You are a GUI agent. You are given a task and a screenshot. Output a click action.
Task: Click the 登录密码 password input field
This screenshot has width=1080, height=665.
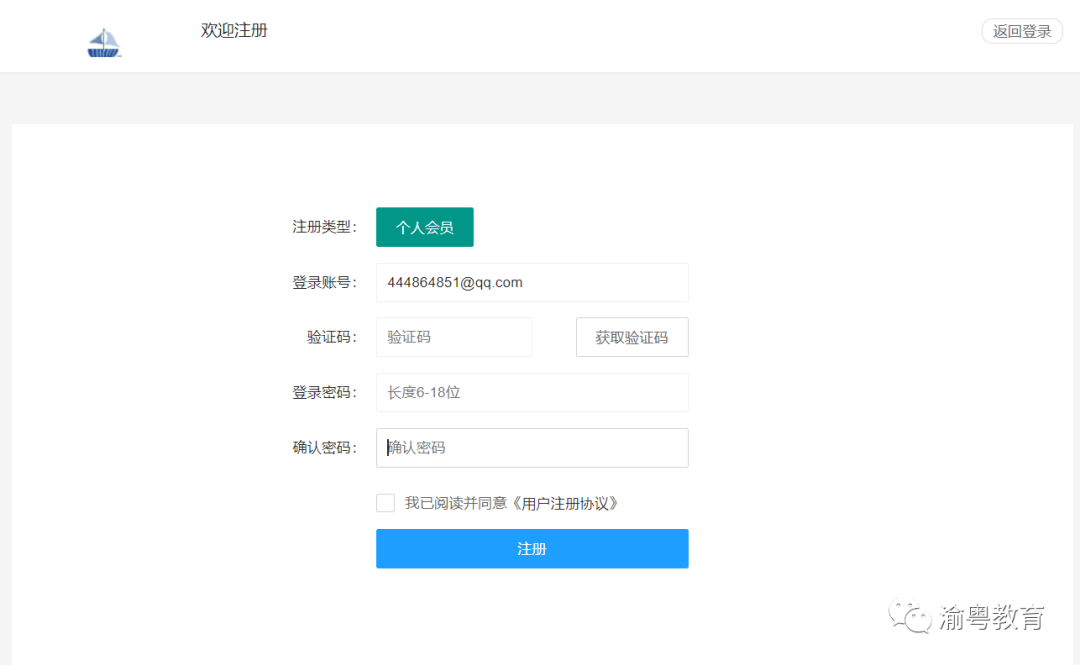pos(531,392)
